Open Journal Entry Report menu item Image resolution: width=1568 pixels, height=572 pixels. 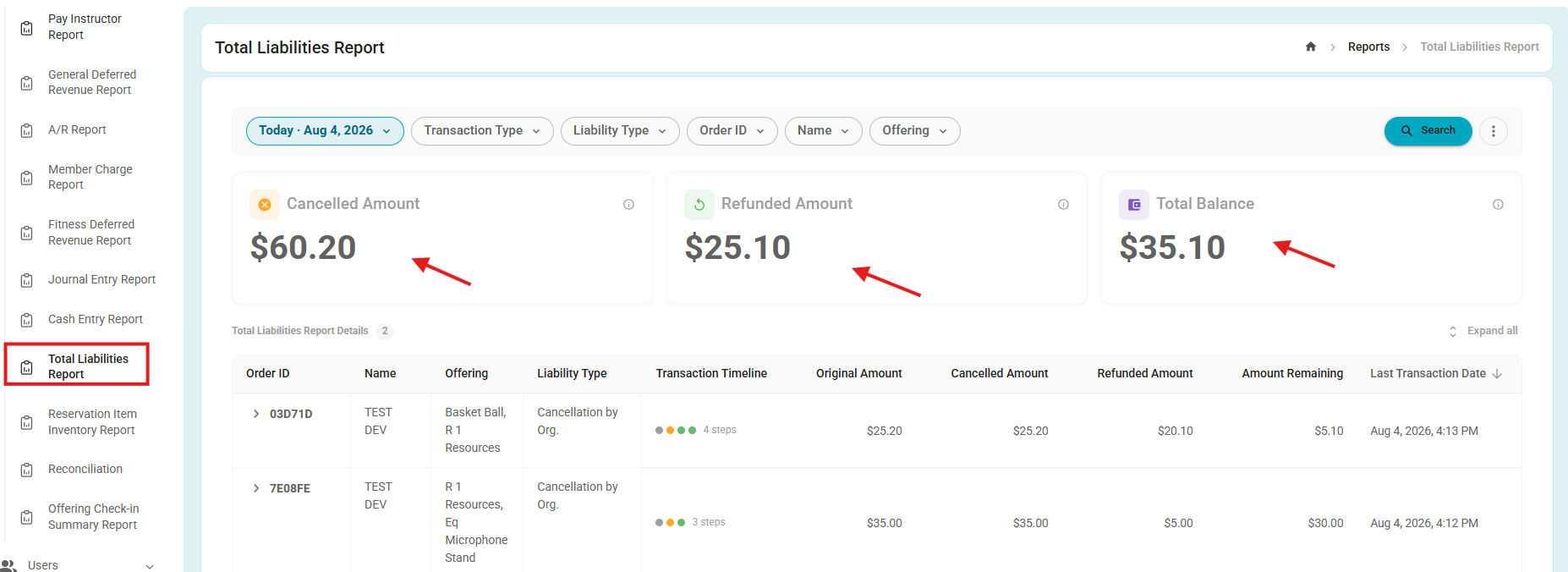click(x=101, y=279)
